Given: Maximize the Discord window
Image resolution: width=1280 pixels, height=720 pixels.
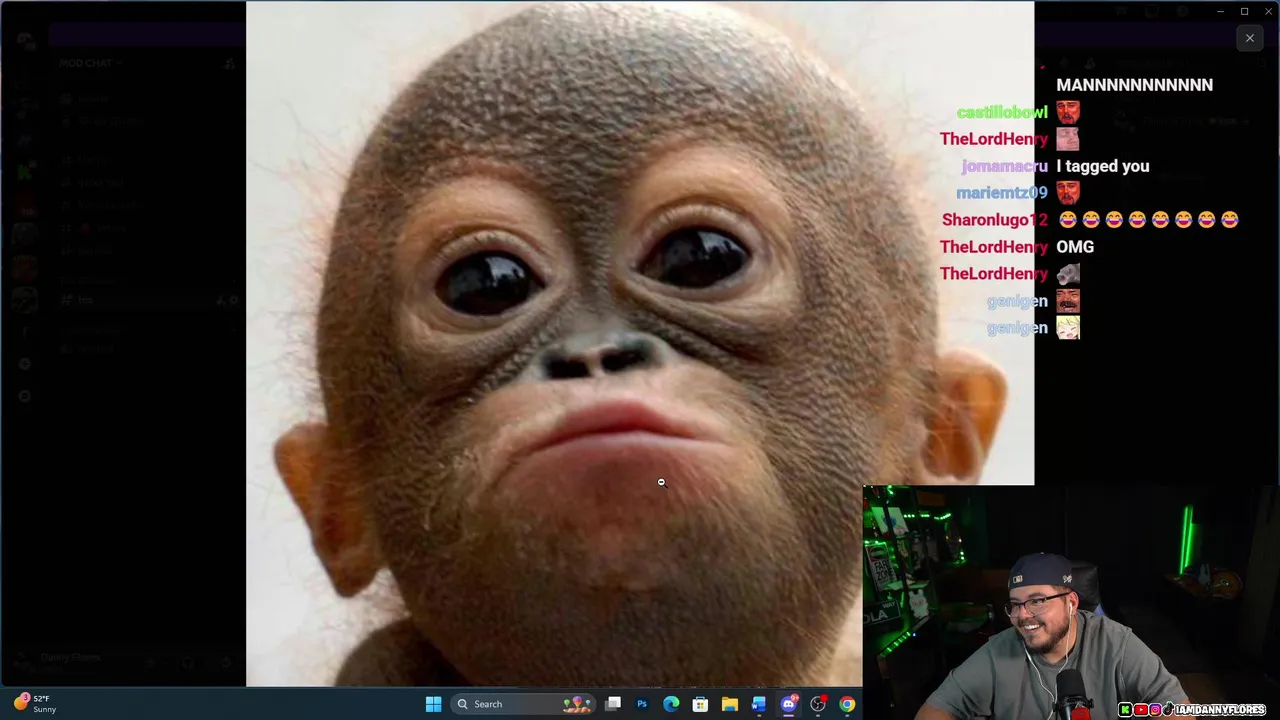Looking at the screenshot, I should (x=1244, y=11).
